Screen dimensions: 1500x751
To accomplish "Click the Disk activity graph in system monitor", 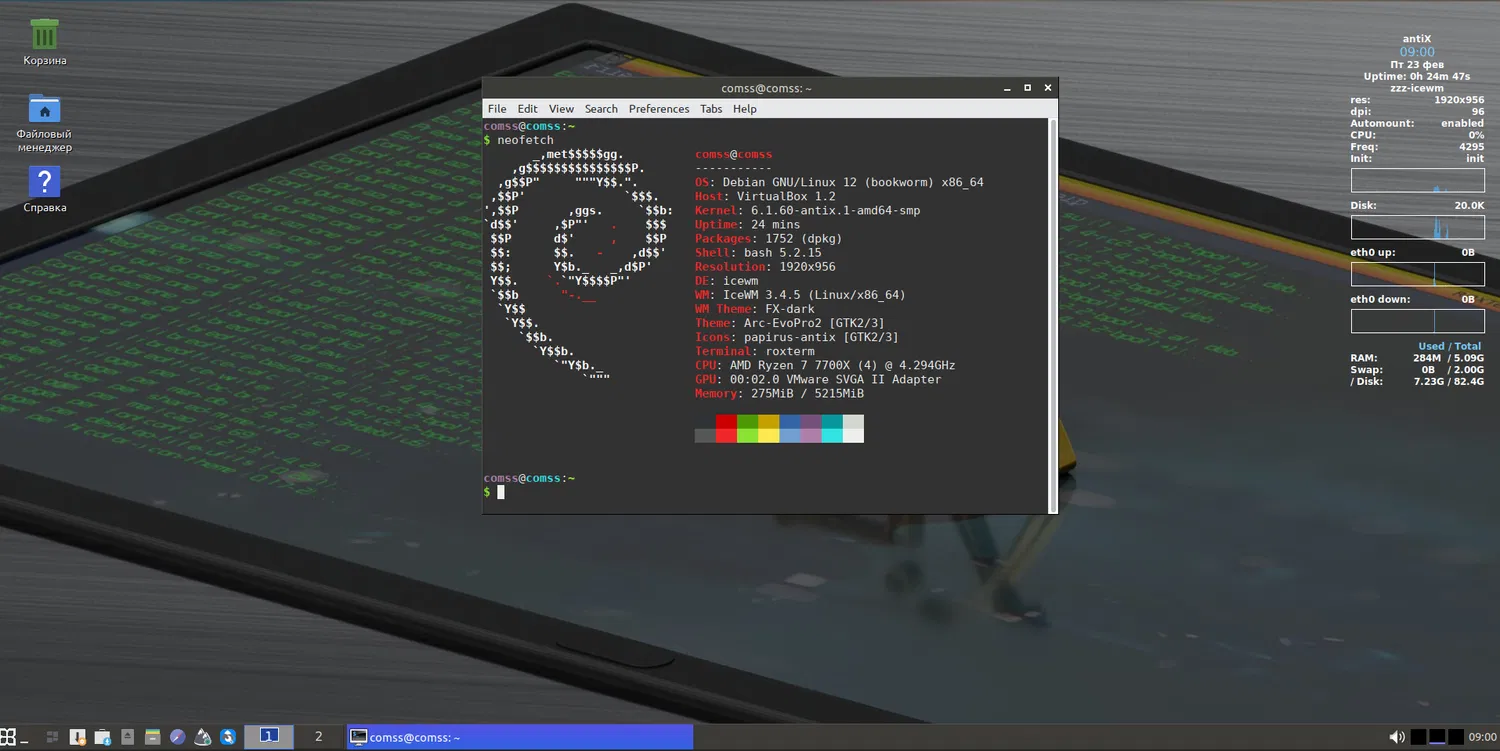I will 1417,227.
